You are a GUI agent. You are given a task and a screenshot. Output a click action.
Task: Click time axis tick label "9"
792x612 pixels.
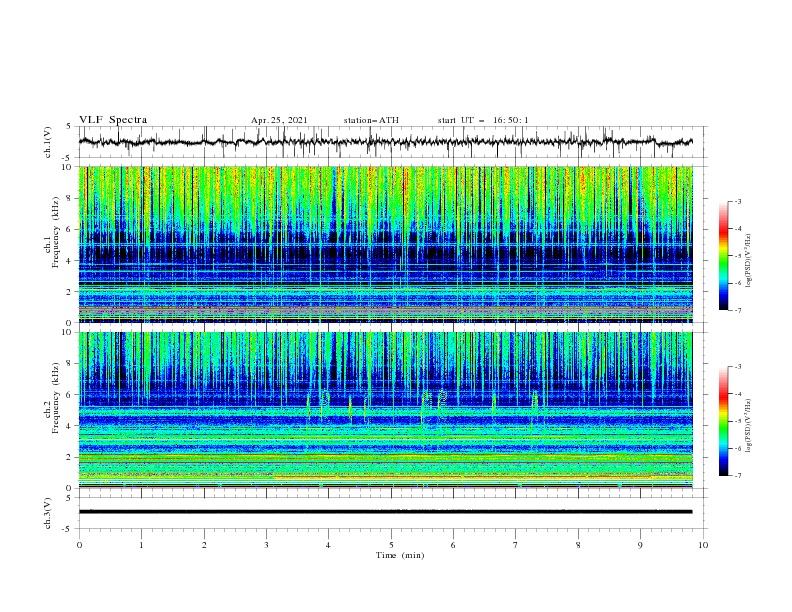tap(640, 545)
